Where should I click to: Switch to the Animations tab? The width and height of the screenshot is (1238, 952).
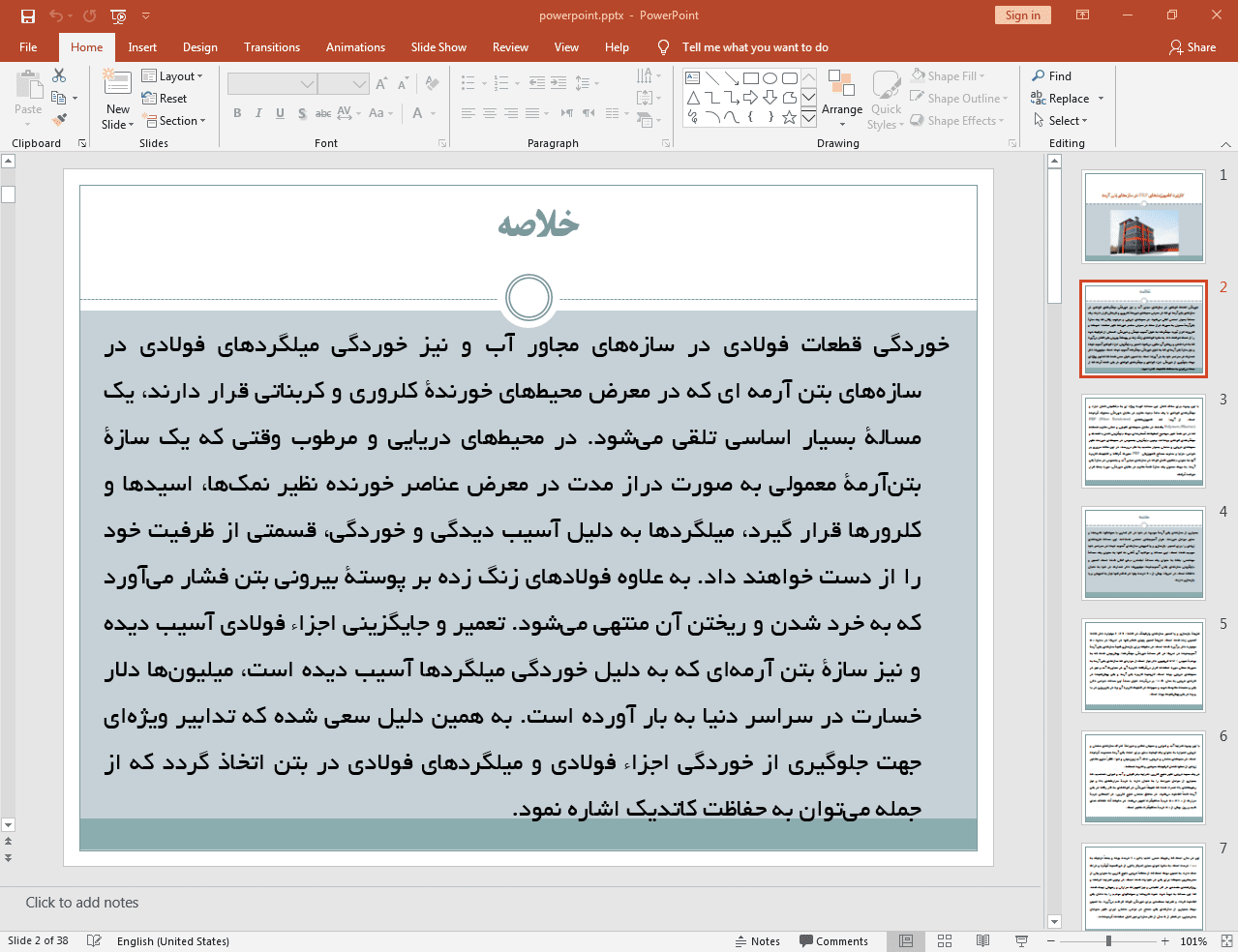355,47
